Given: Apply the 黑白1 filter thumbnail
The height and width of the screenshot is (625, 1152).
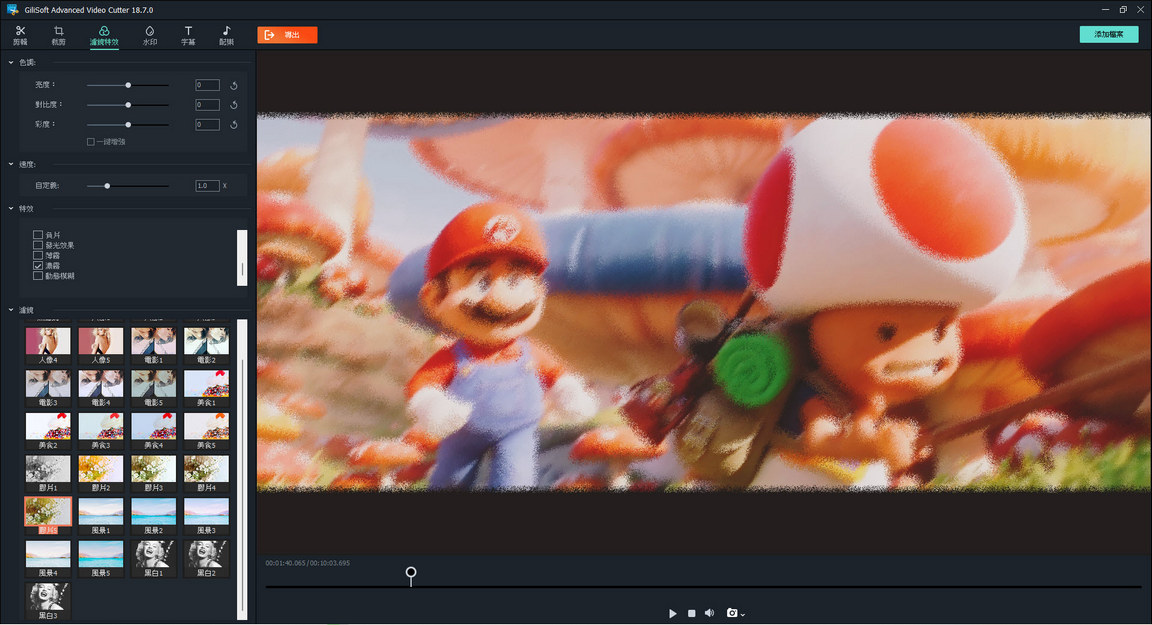Looking at the screenshot, I should click(154, 558).
